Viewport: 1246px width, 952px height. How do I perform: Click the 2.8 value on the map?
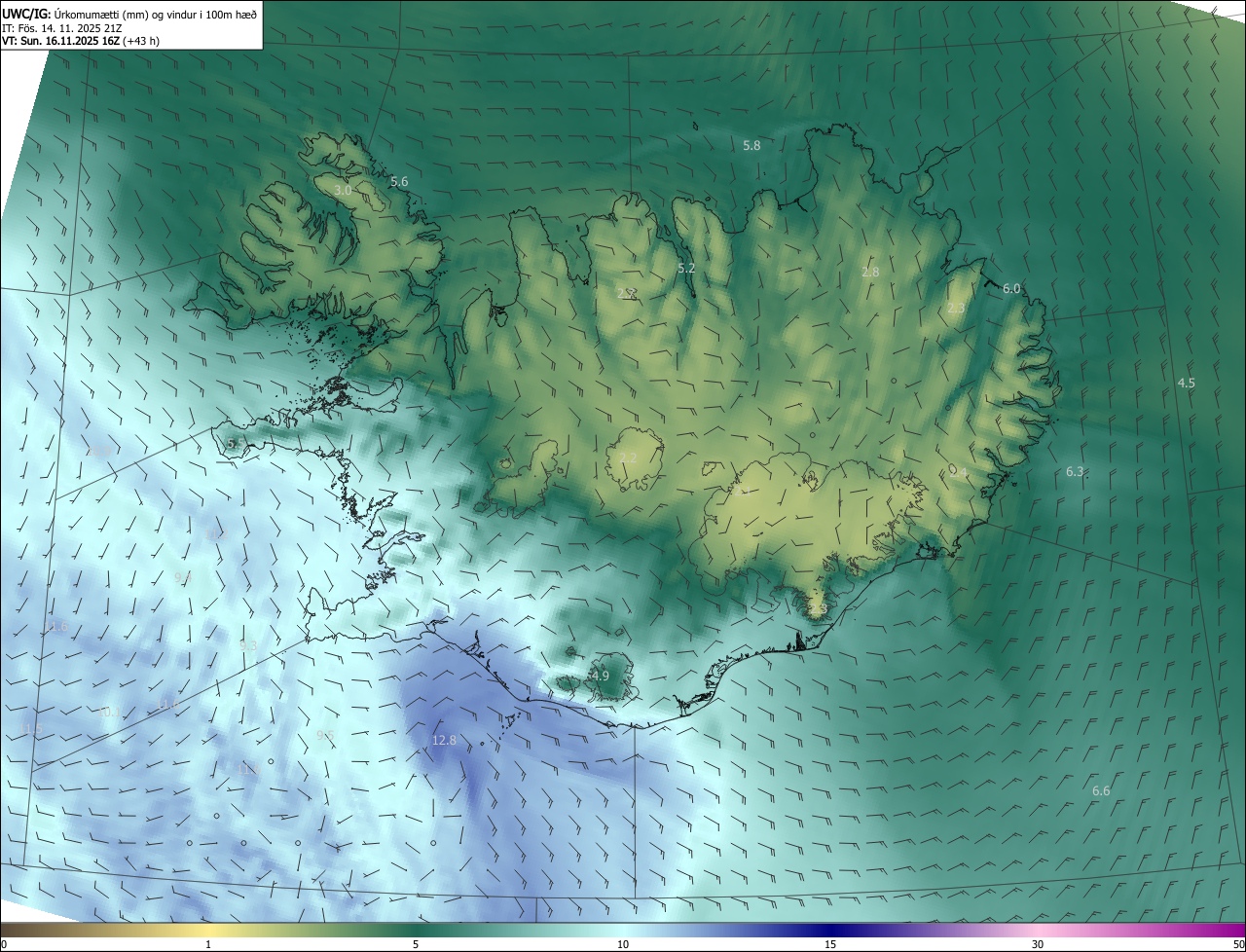coord(870,272)
